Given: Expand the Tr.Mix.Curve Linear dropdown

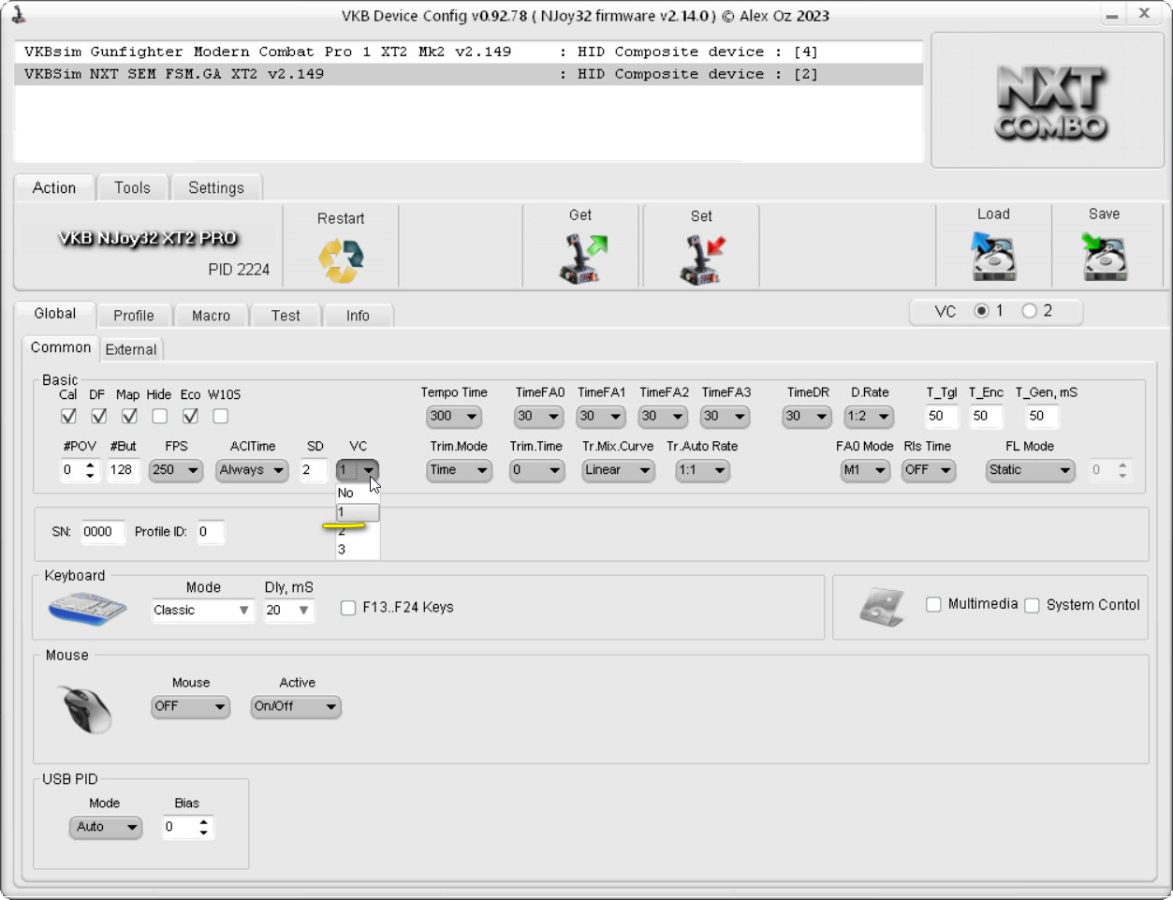Looking at the screenshot, I should 618,470.
